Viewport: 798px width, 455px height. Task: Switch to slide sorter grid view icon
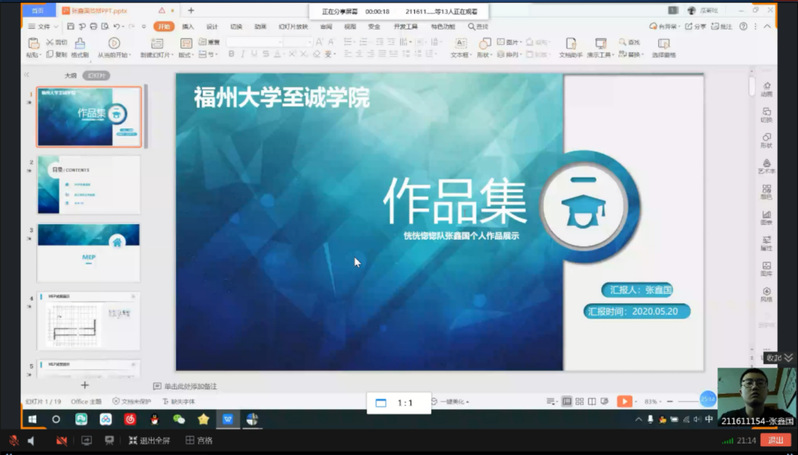(579, 402)
